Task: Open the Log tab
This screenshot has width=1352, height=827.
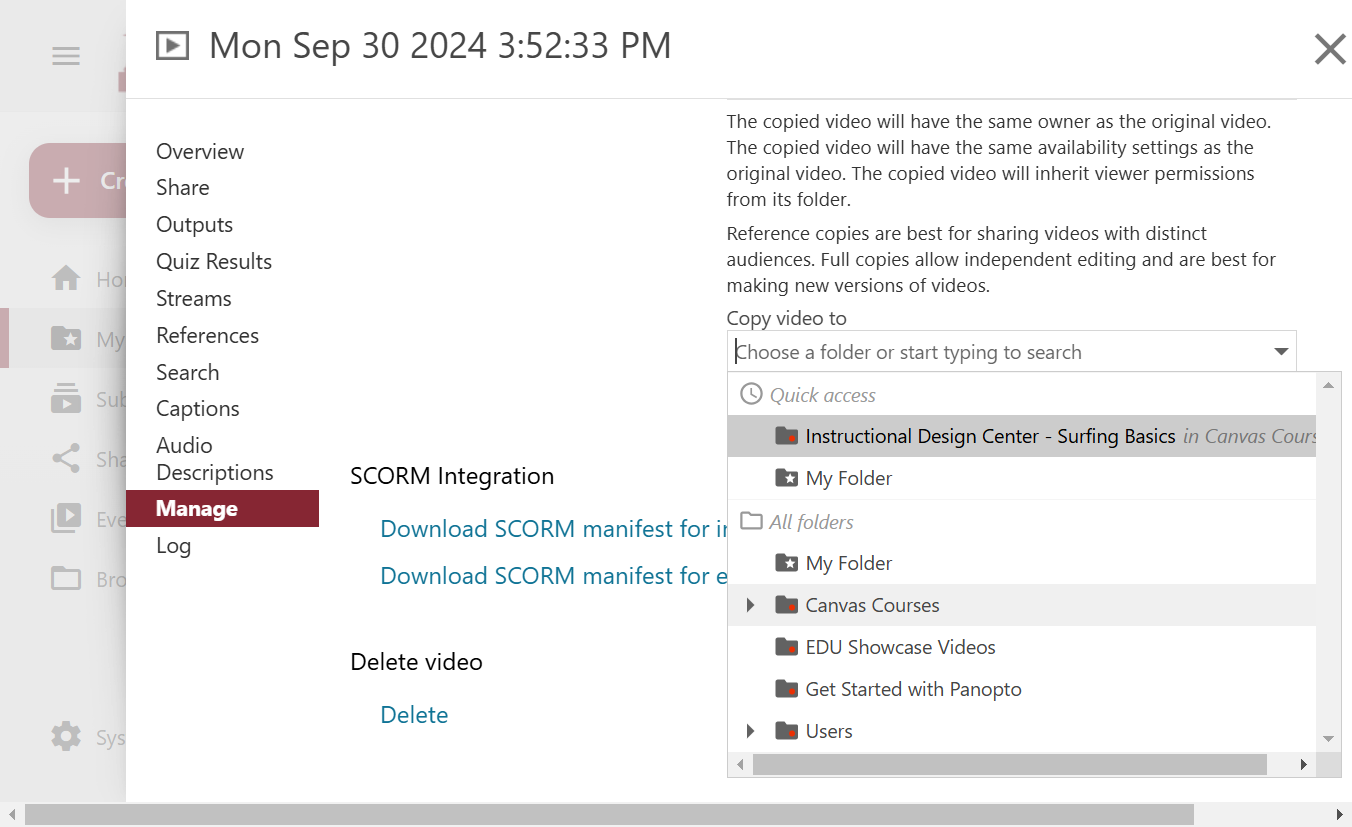Action: [174, 545]
